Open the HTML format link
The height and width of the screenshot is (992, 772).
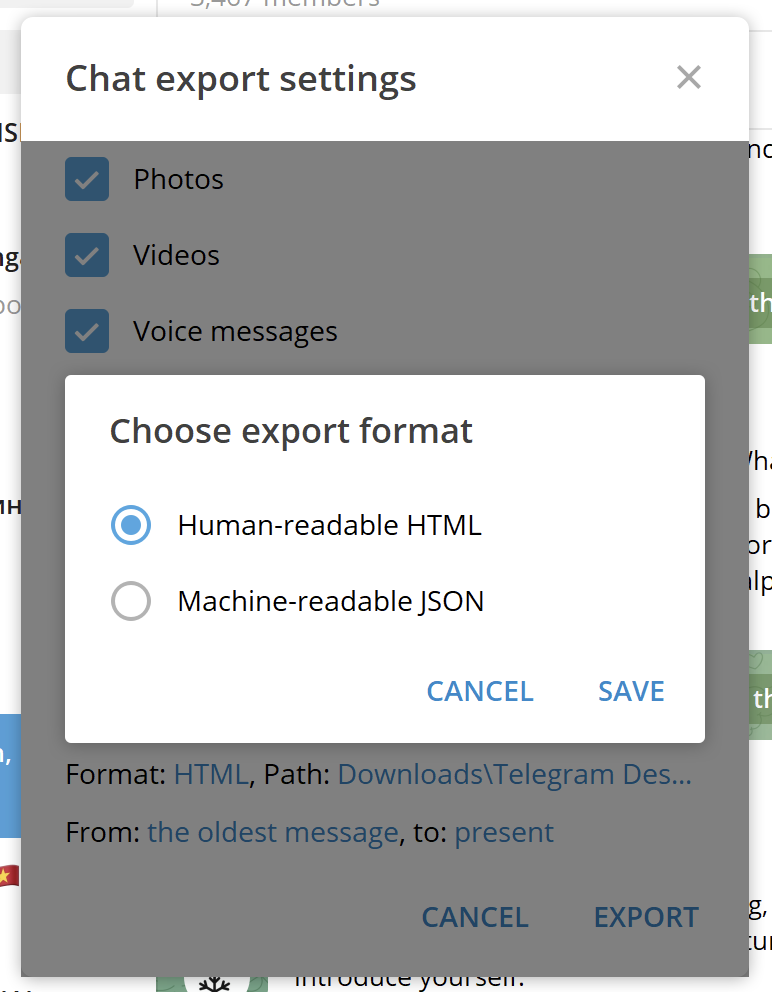[210, 775]
